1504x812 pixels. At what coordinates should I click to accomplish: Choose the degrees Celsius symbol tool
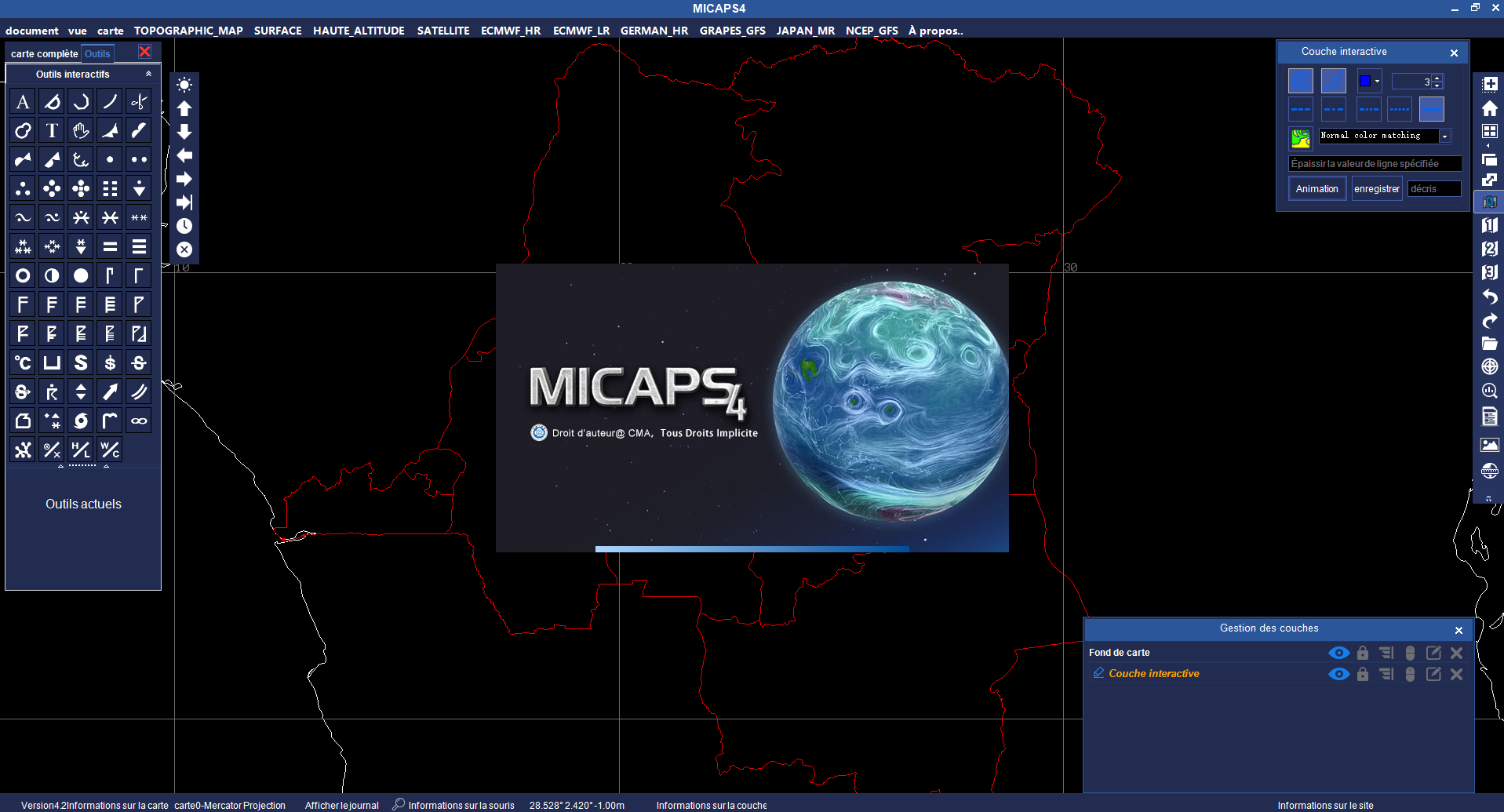pos(23,362)
